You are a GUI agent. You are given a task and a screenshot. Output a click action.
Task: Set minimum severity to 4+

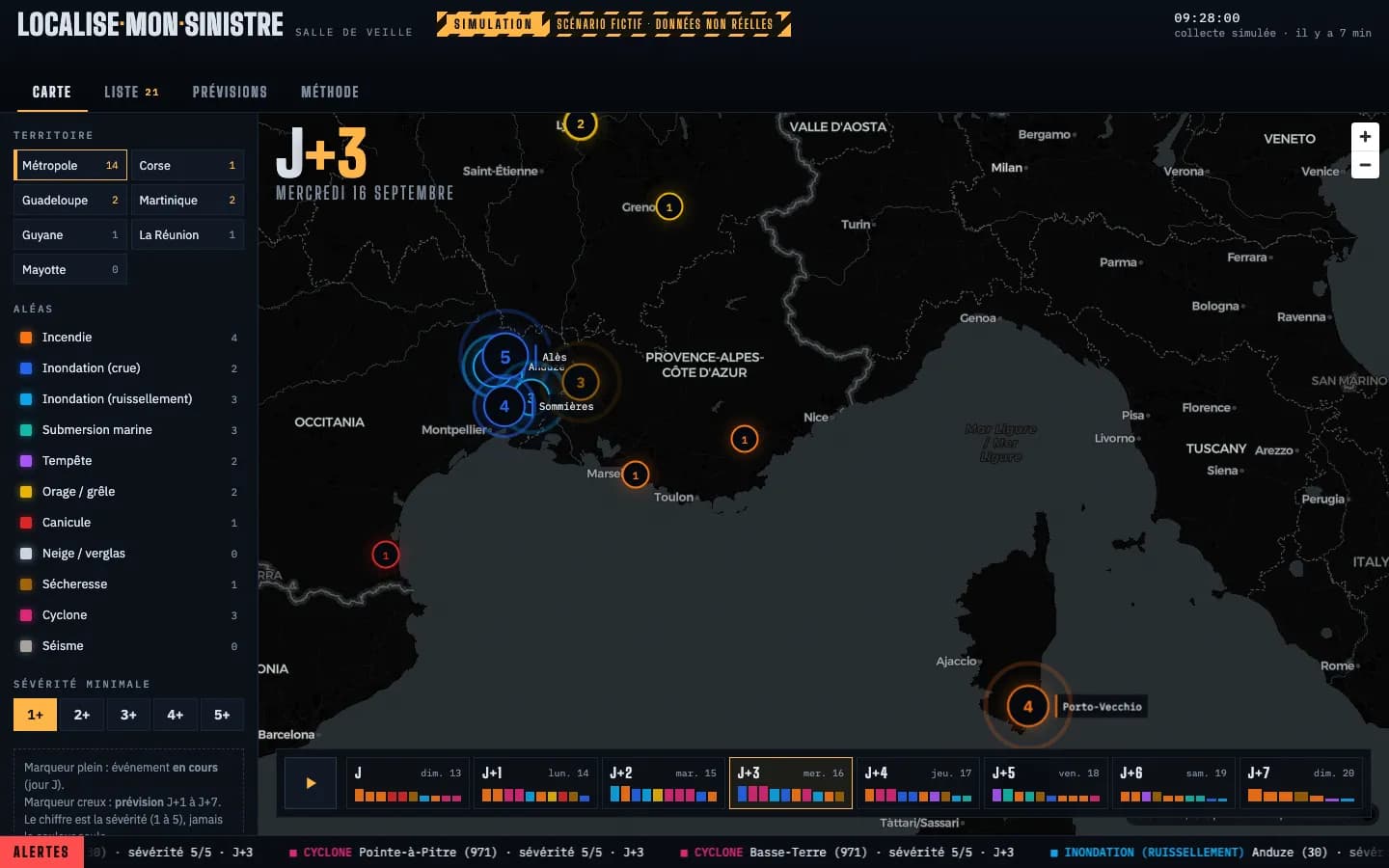(175, 715)
